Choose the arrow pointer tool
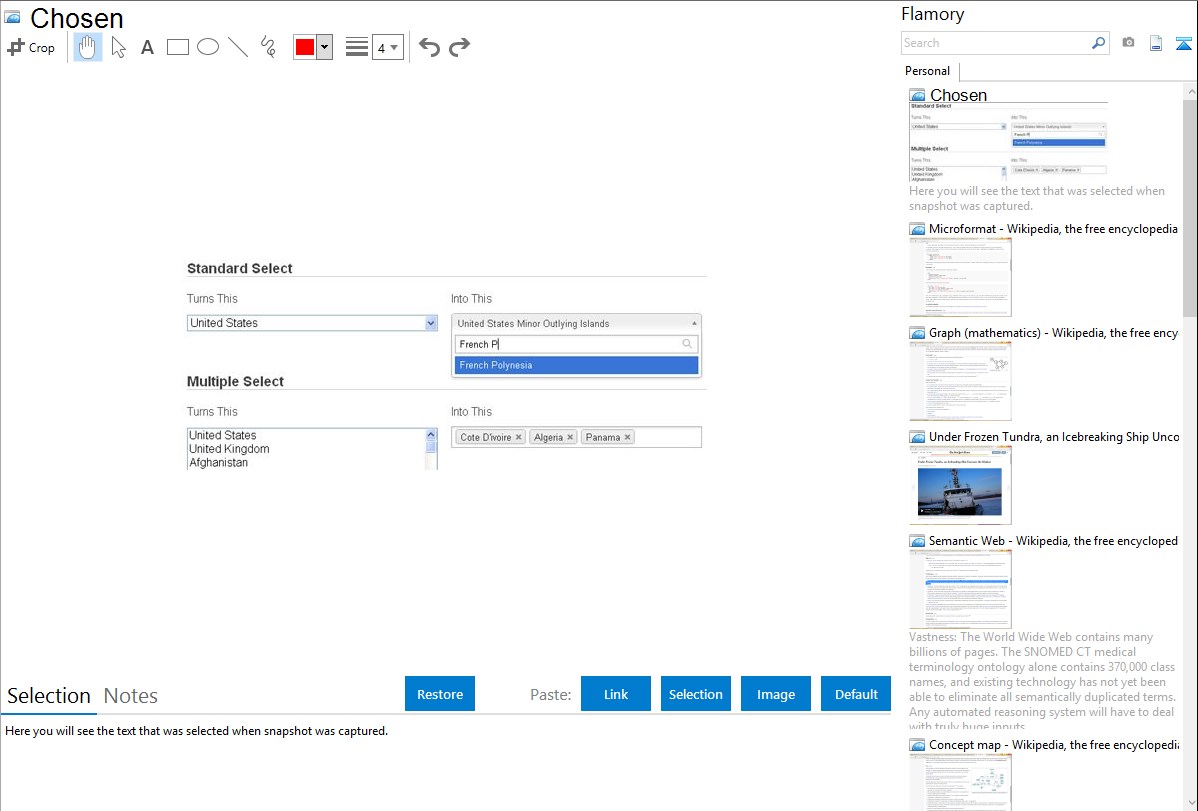This screenshot has height=811, width=1198. (x=118, y=47)
